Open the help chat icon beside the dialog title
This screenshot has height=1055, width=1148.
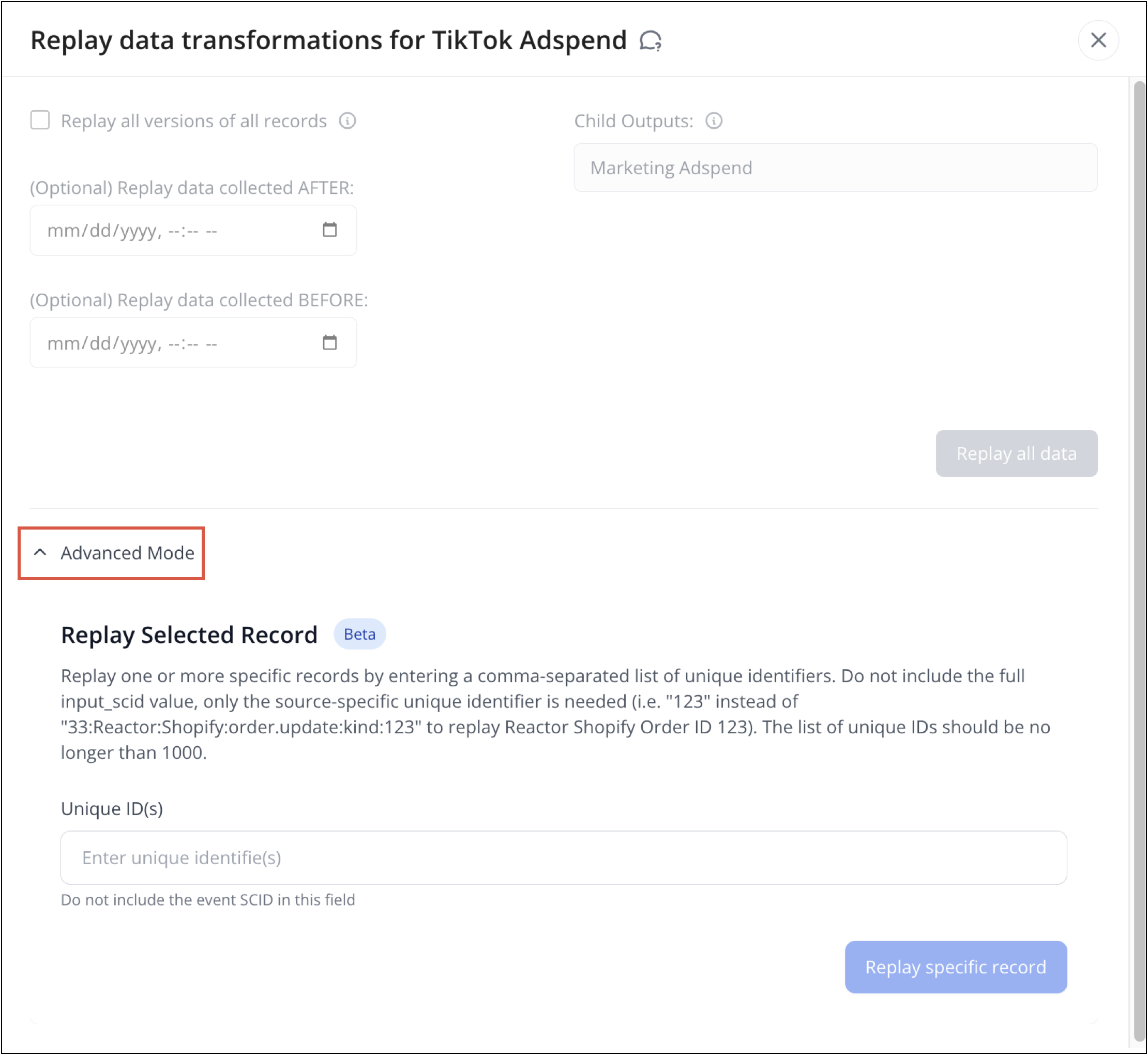(x=652, y=40)
